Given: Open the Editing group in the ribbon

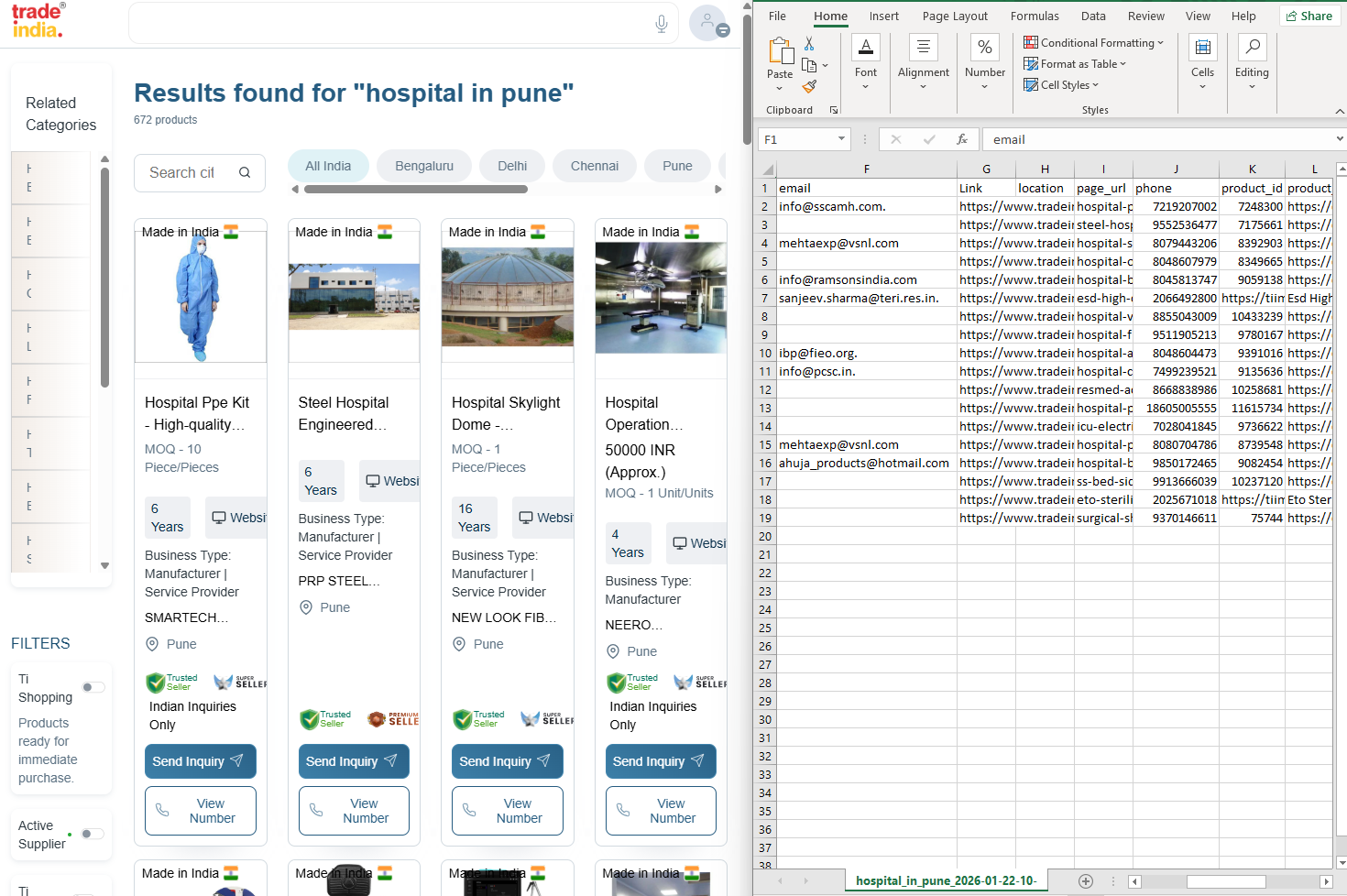Looking at the screenshot, I should [1252, 62].
